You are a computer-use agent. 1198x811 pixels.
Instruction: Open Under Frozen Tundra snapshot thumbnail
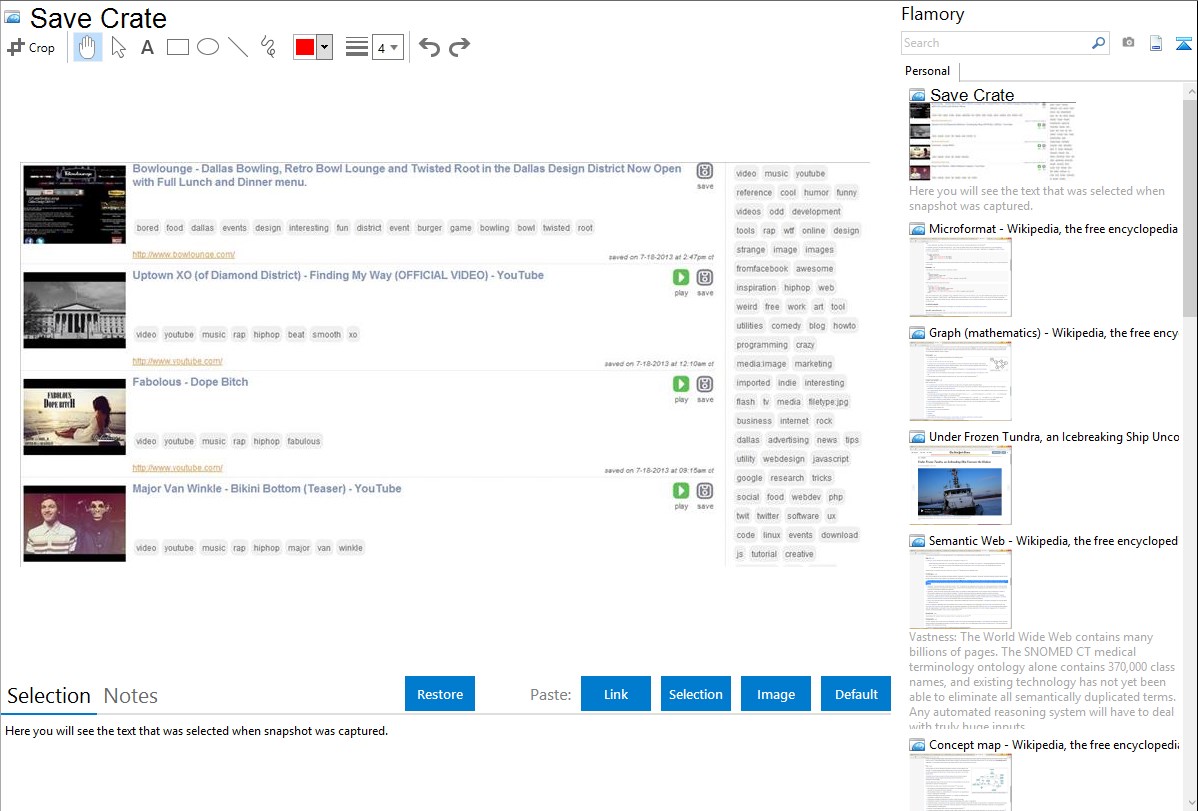click(960, 485)
